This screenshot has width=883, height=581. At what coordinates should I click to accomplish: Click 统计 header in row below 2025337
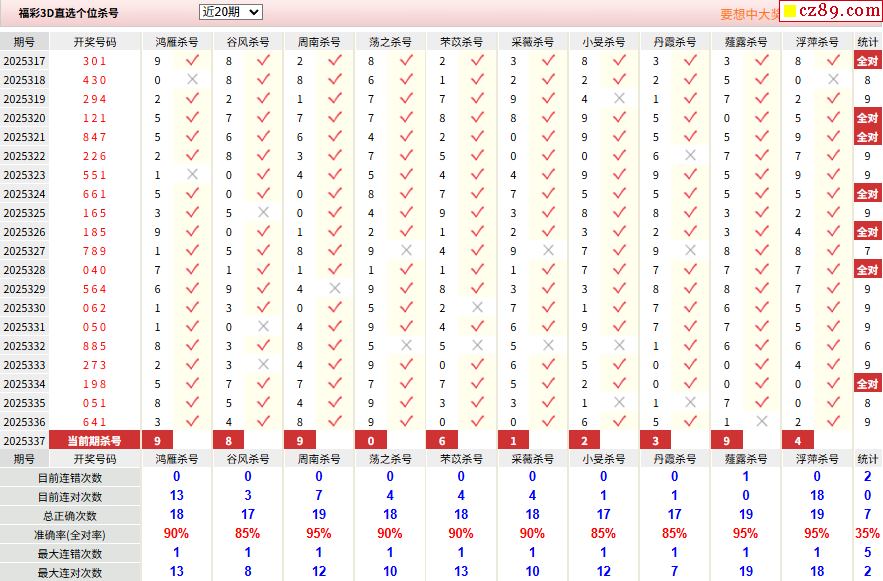tap(867, 459)
